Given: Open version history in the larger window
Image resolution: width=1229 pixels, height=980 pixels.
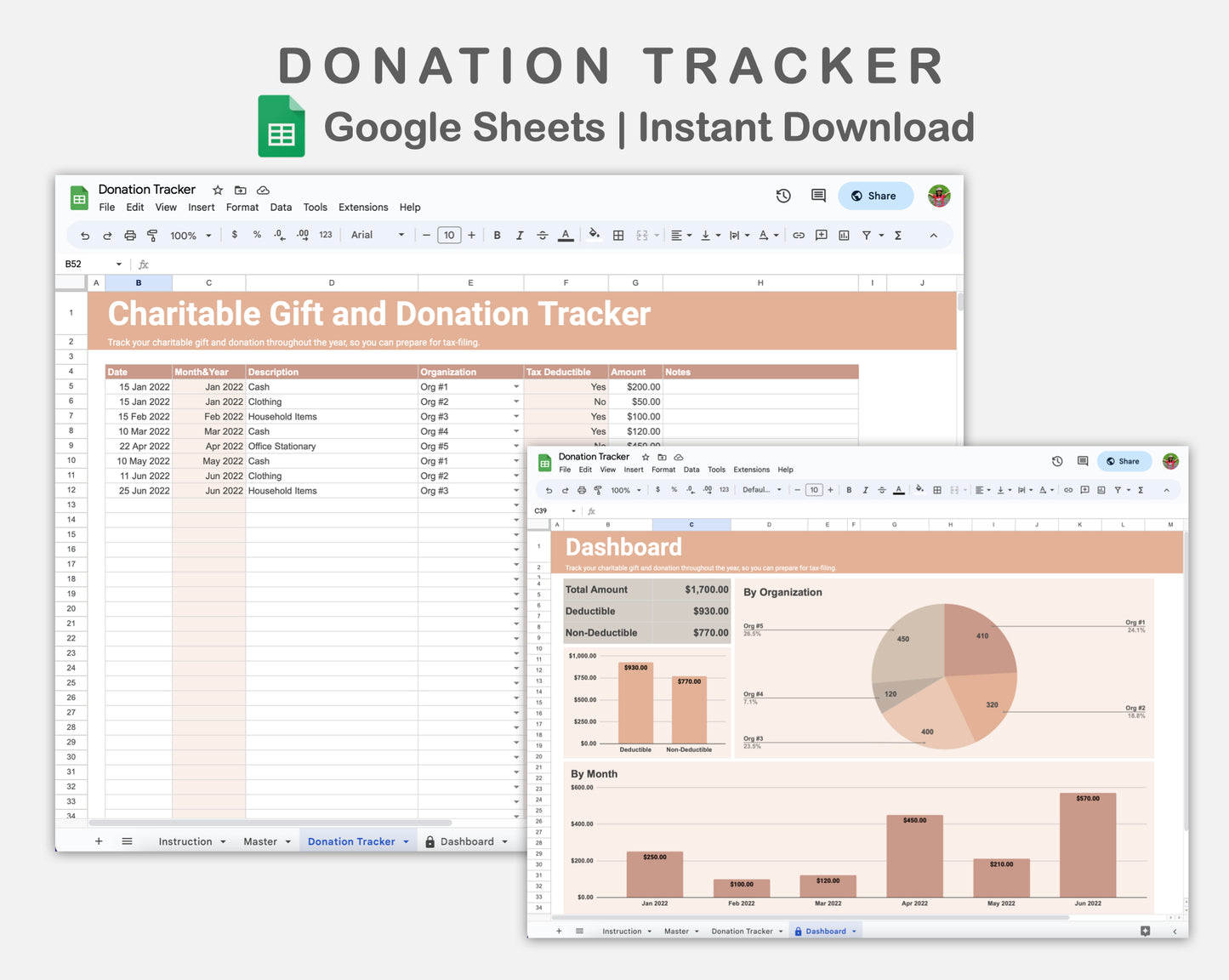Looking at the screenshot, I should point(783,196).
